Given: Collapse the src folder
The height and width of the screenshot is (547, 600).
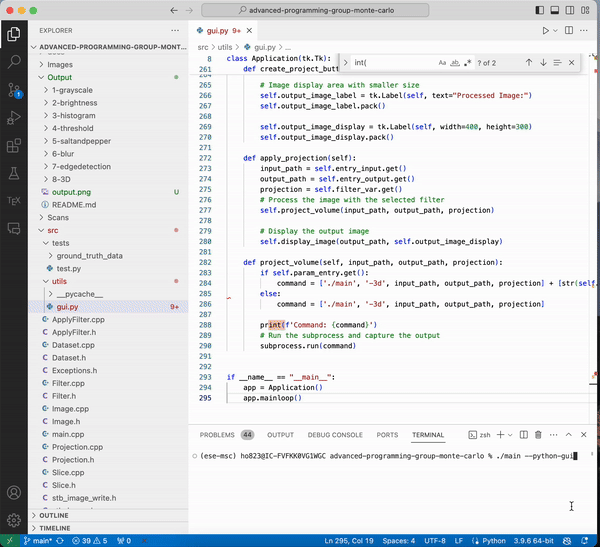Looking at the screenshot, I should tap(53, 230).
